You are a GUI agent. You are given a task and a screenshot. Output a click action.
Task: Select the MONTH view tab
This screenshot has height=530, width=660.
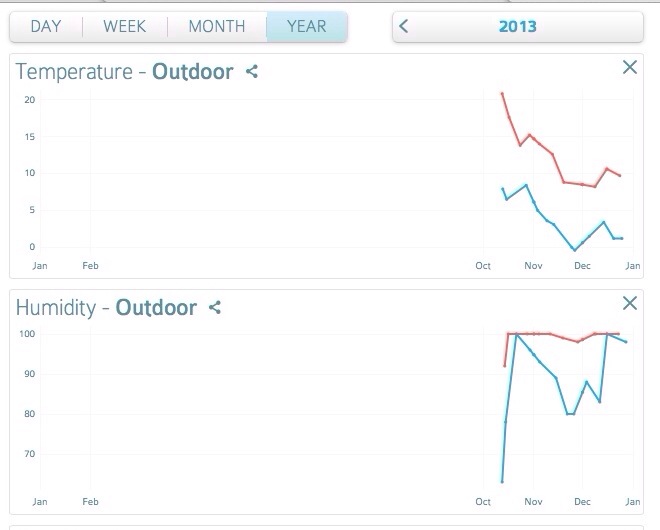point(217,27)
